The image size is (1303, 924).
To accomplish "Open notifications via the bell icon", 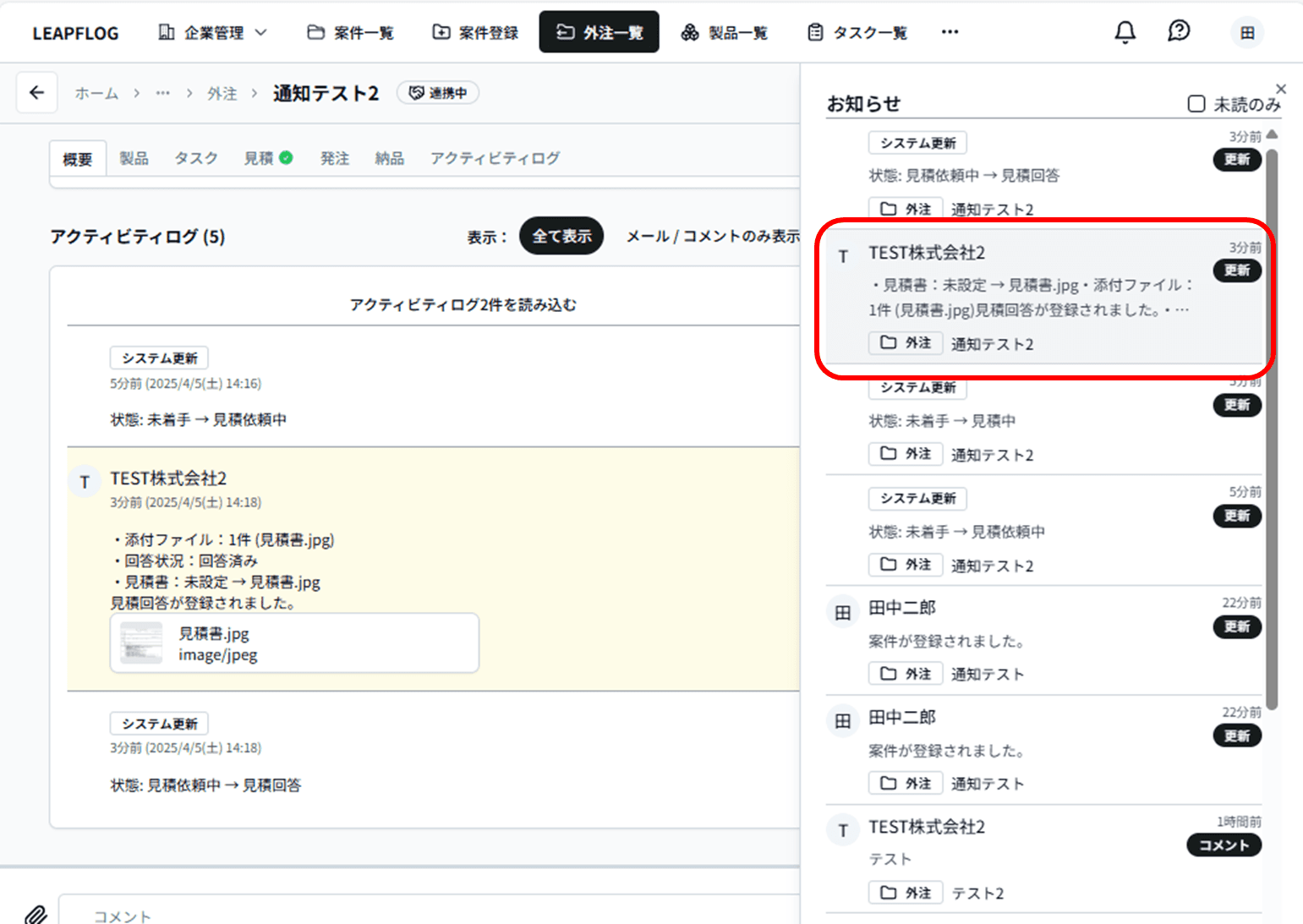I will (x=1125, y=32).
